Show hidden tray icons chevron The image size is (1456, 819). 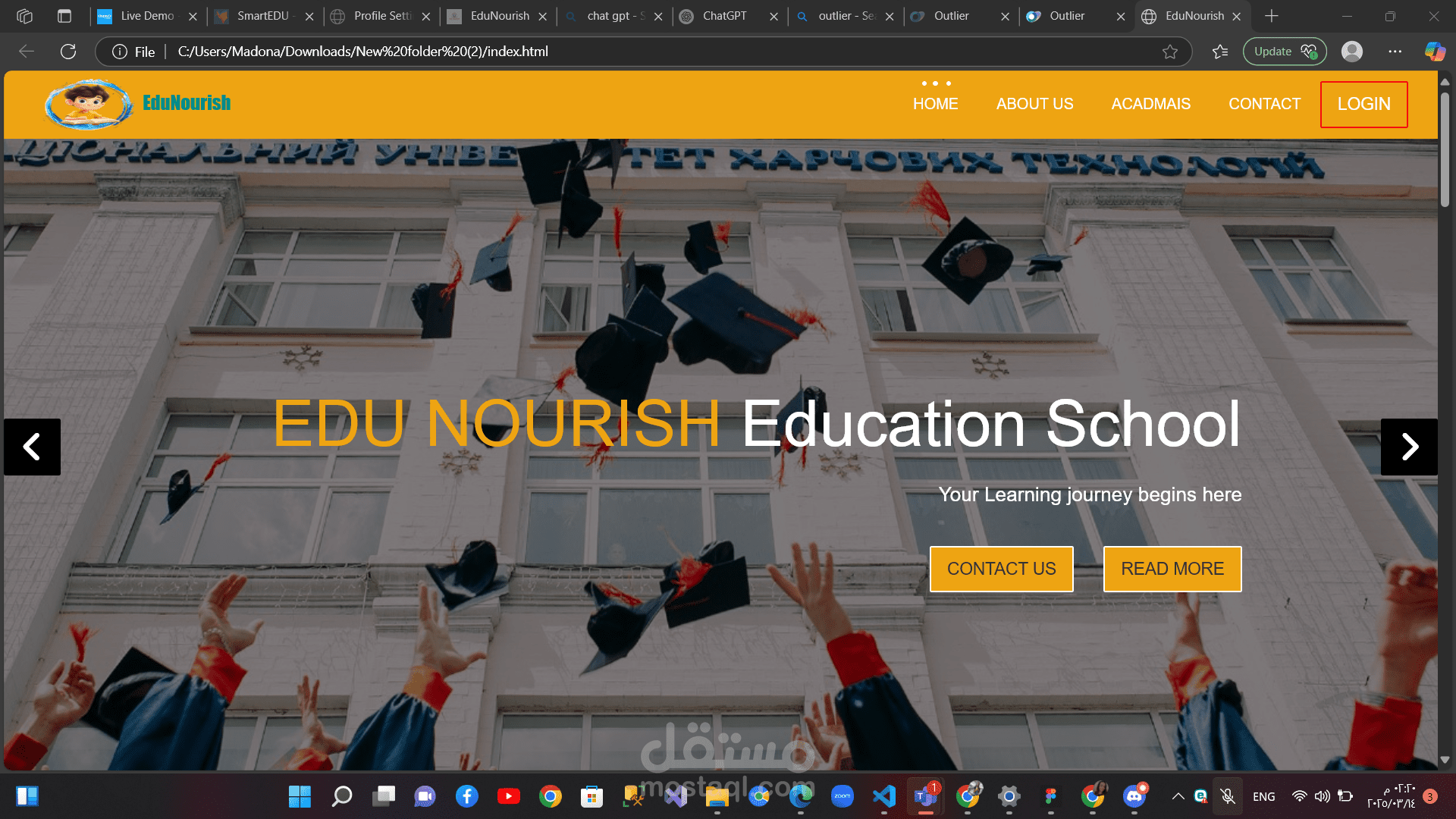click(1178, 796)
